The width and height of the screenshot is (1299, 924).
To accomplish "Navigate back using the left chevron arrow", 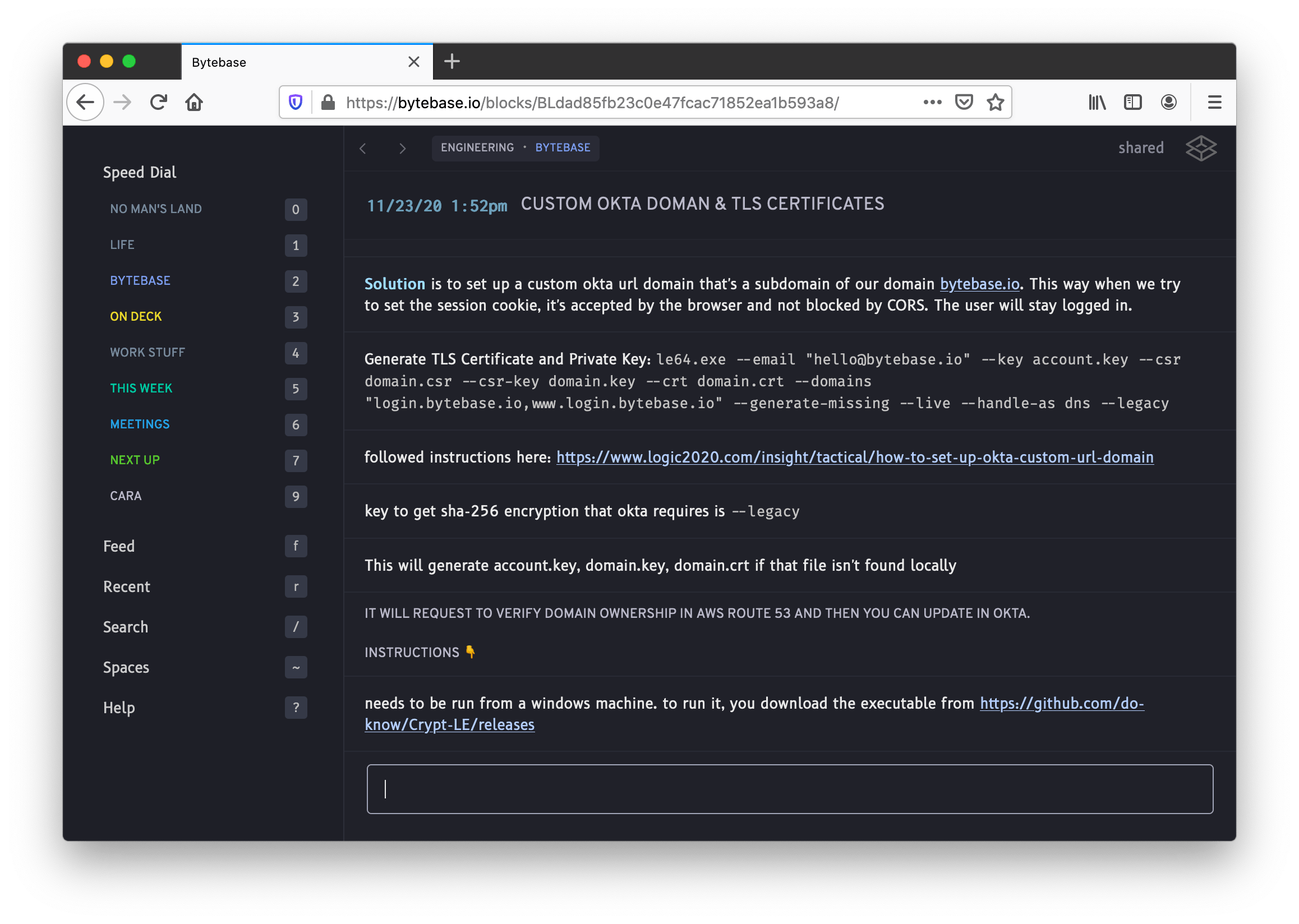I will pyautogui.click(x=362, y=148).
